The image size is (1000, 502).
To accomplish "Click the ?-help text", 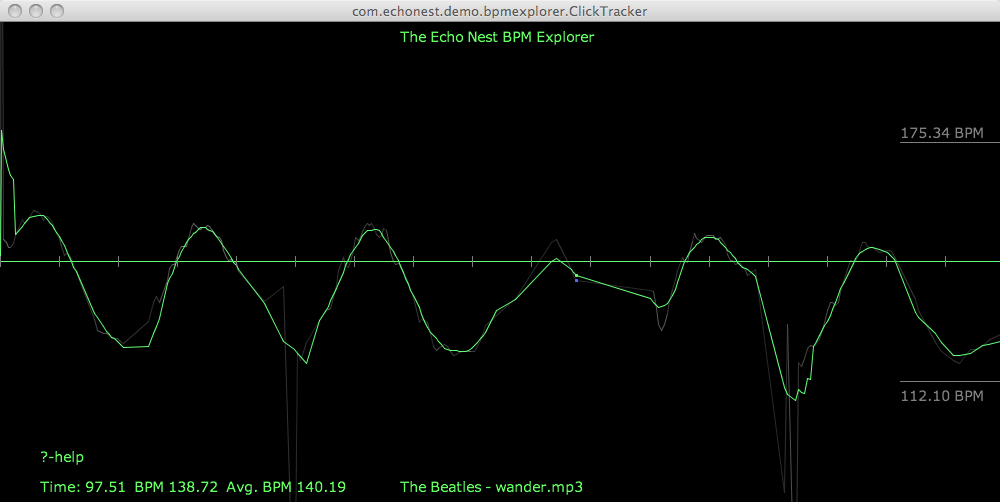I will pos(62,457).
